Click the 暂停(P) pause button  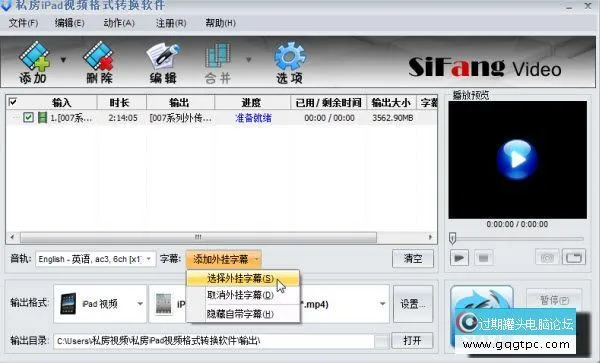[x=554, y=300]
